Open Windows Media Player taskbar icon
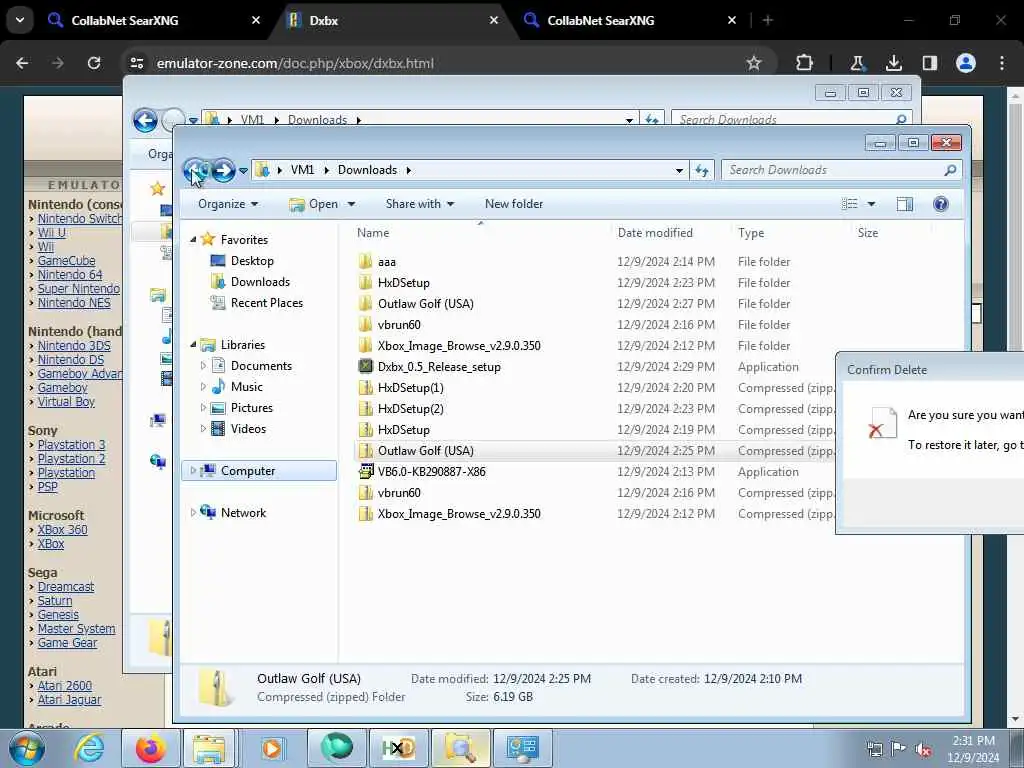Screen dimensions: 1024x768 [272, 748]
